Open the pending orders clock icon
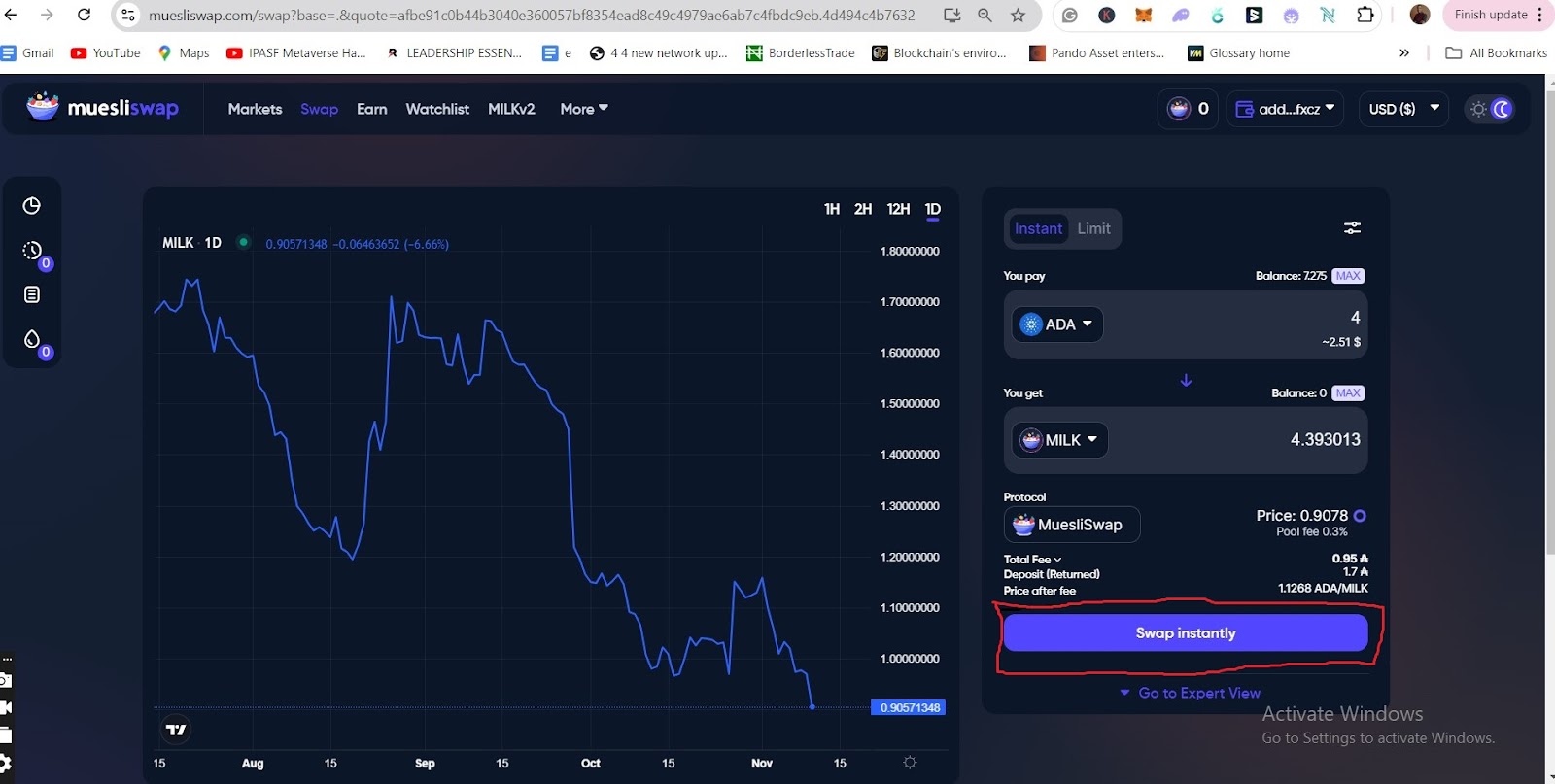The height and width of the screenshot is (784, 1555). [x=32, y=251]
